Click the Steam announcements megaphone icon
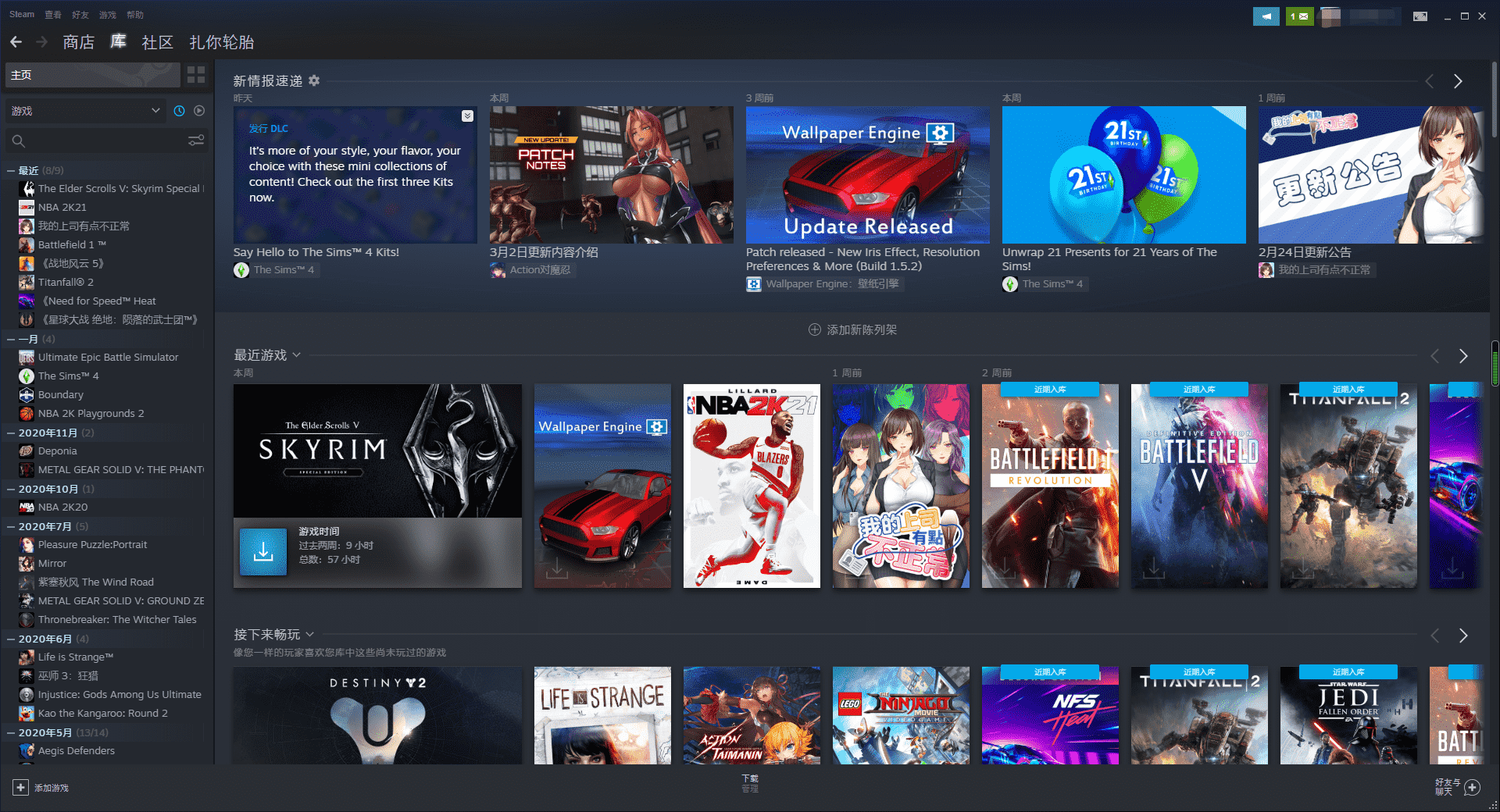Image resolution: width=1500 pixels, height=812 pixels. click(1266, 16)
